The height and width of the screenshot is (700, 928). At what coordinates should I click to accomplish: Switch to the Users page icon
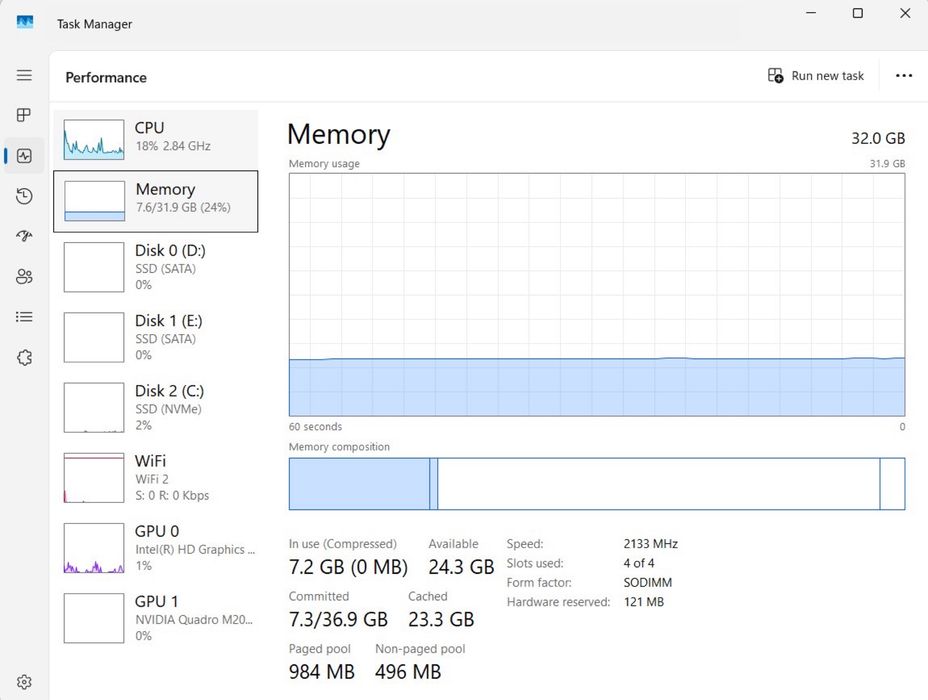point(24,277)
